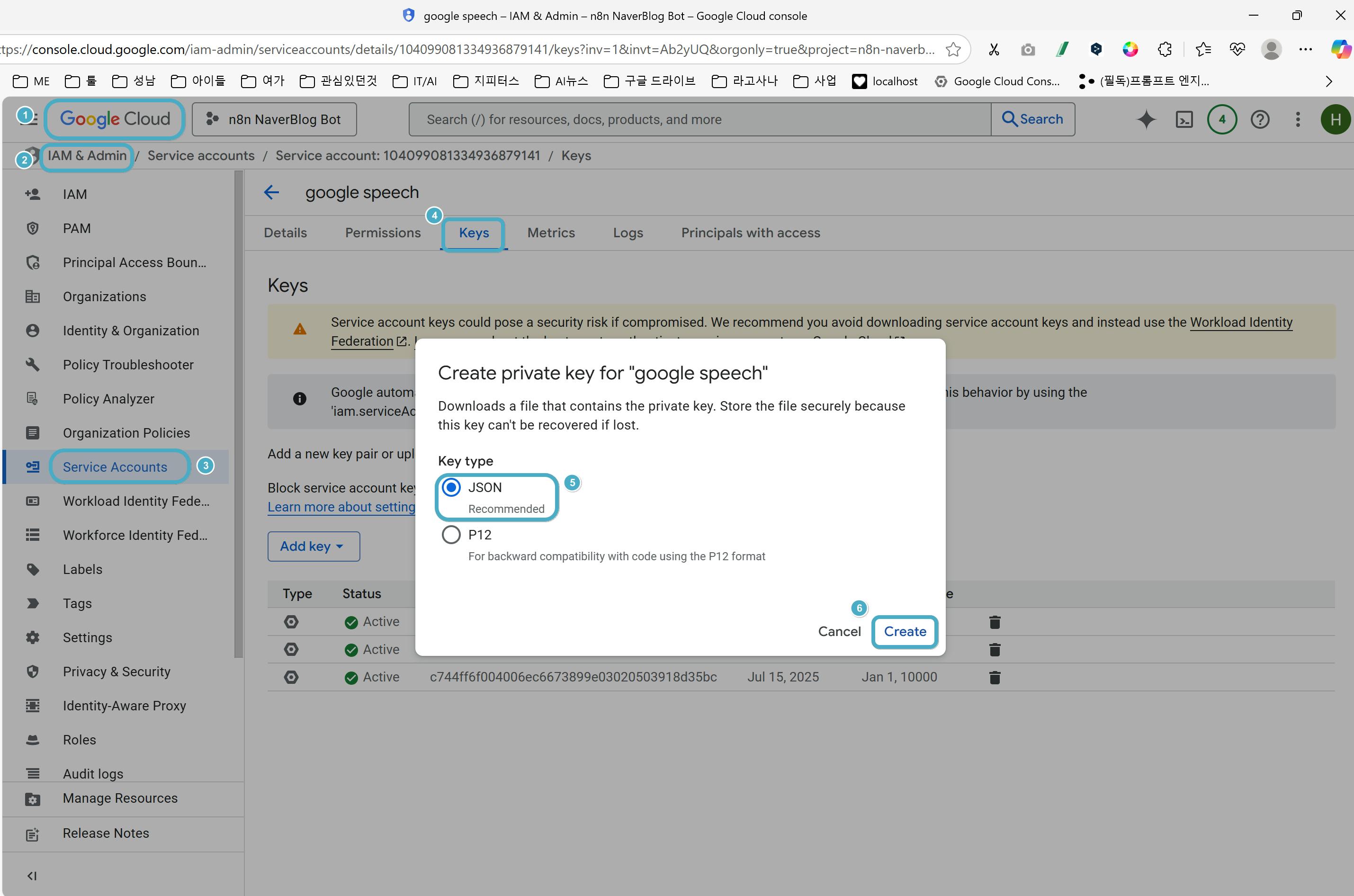Open the Roles item in sidebar
1354x896 pixels.
pos(80,740)
